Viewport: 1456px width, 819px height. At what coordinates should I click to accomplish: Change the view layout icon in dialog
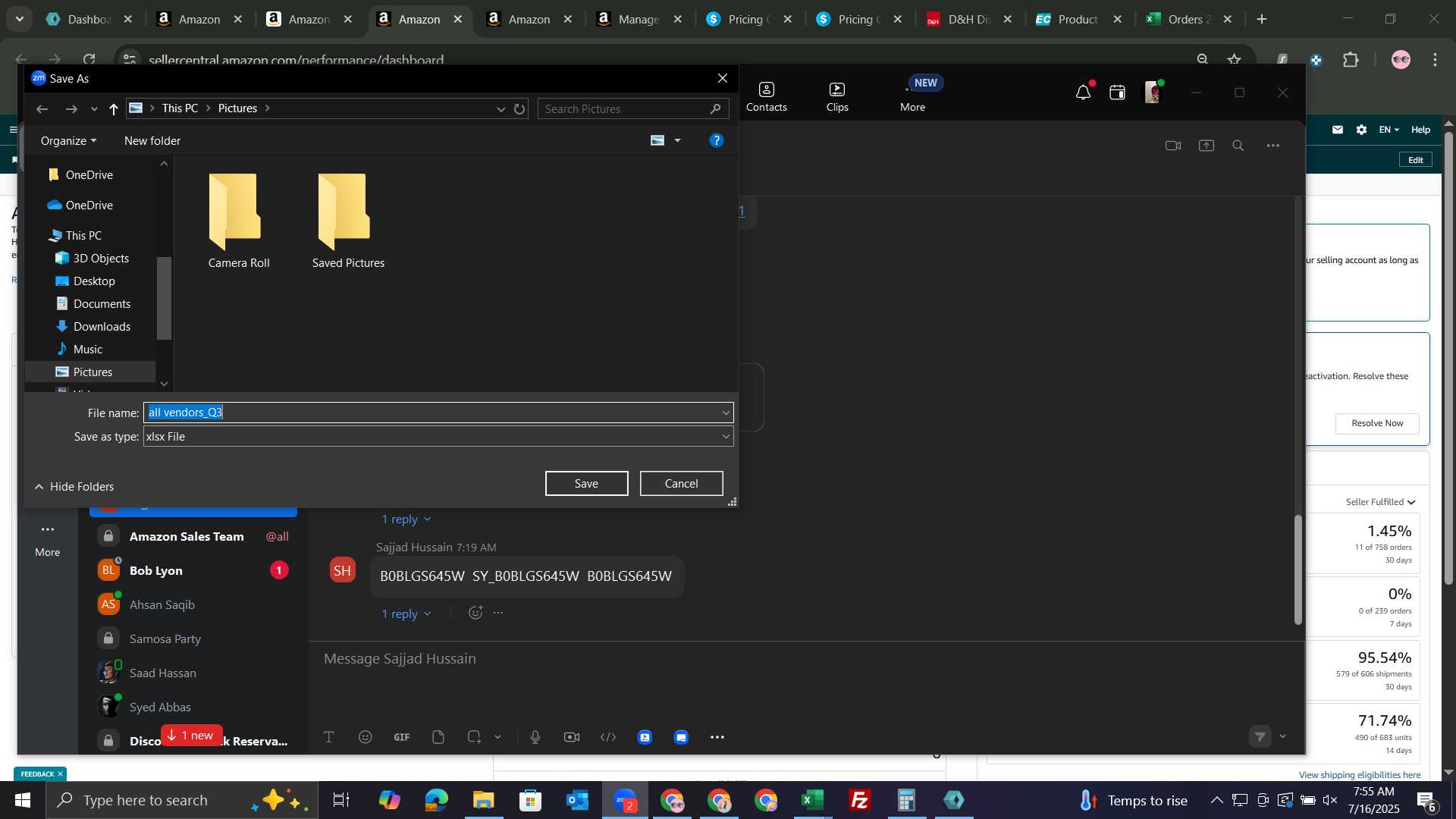657,140
